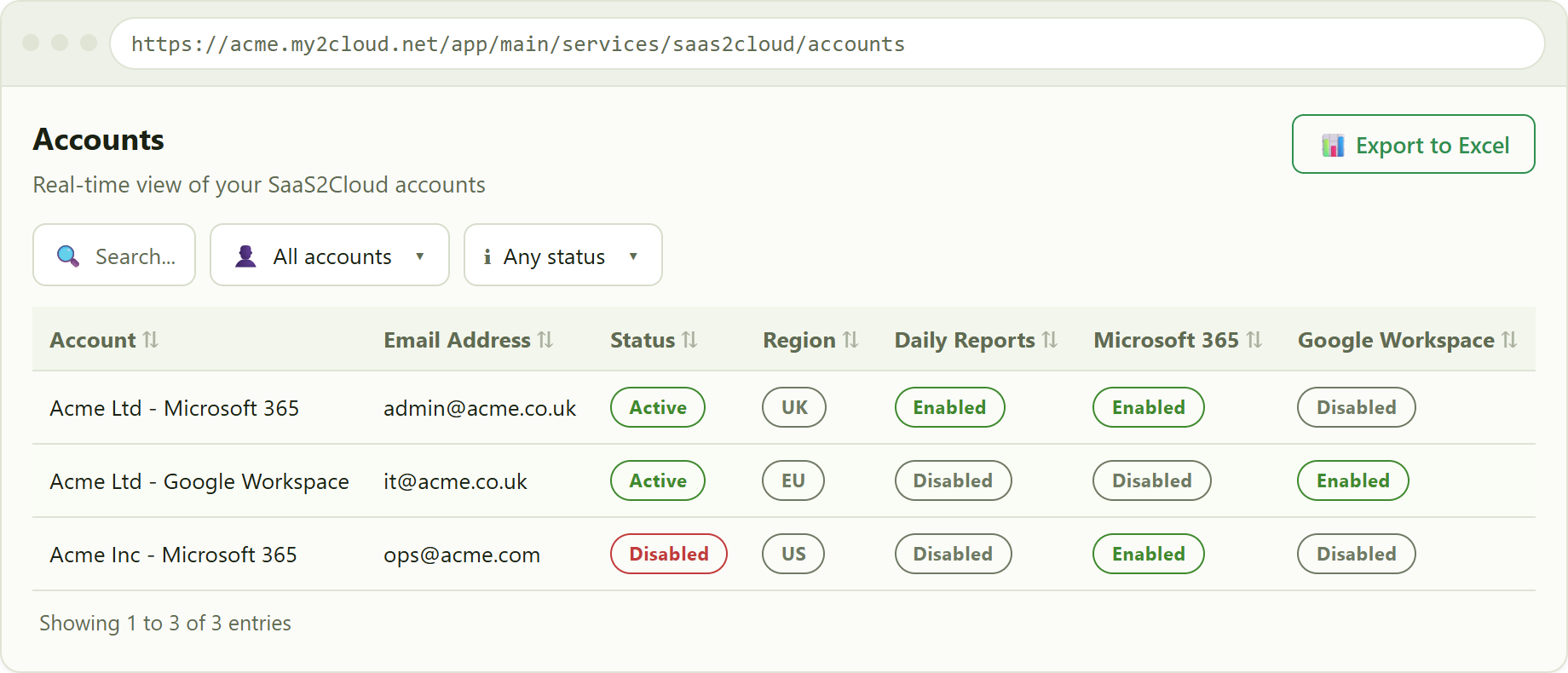Screen dimensions: 1568x673
Task: Export accounts to Excel
Action: tap(1414, 144)
